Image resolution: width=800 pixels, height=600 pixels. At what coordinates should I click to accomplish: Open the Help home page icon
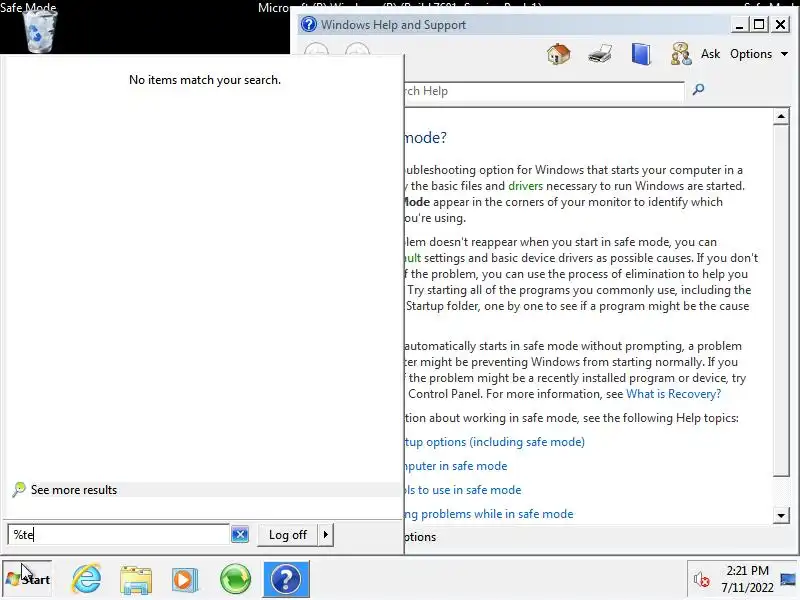point(558,54)
